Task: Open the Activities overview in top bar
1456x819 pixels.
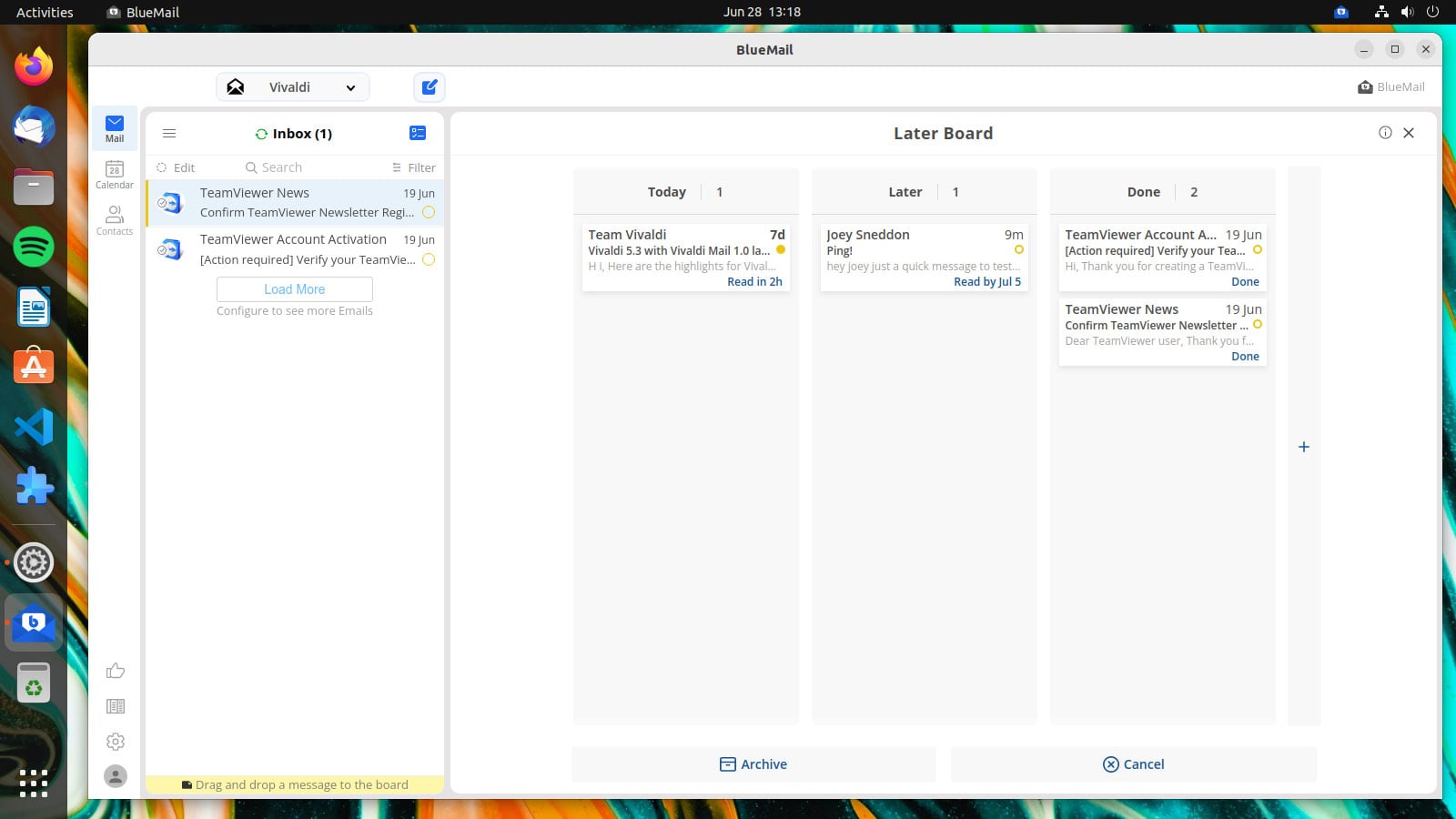Action: (45, 12)
